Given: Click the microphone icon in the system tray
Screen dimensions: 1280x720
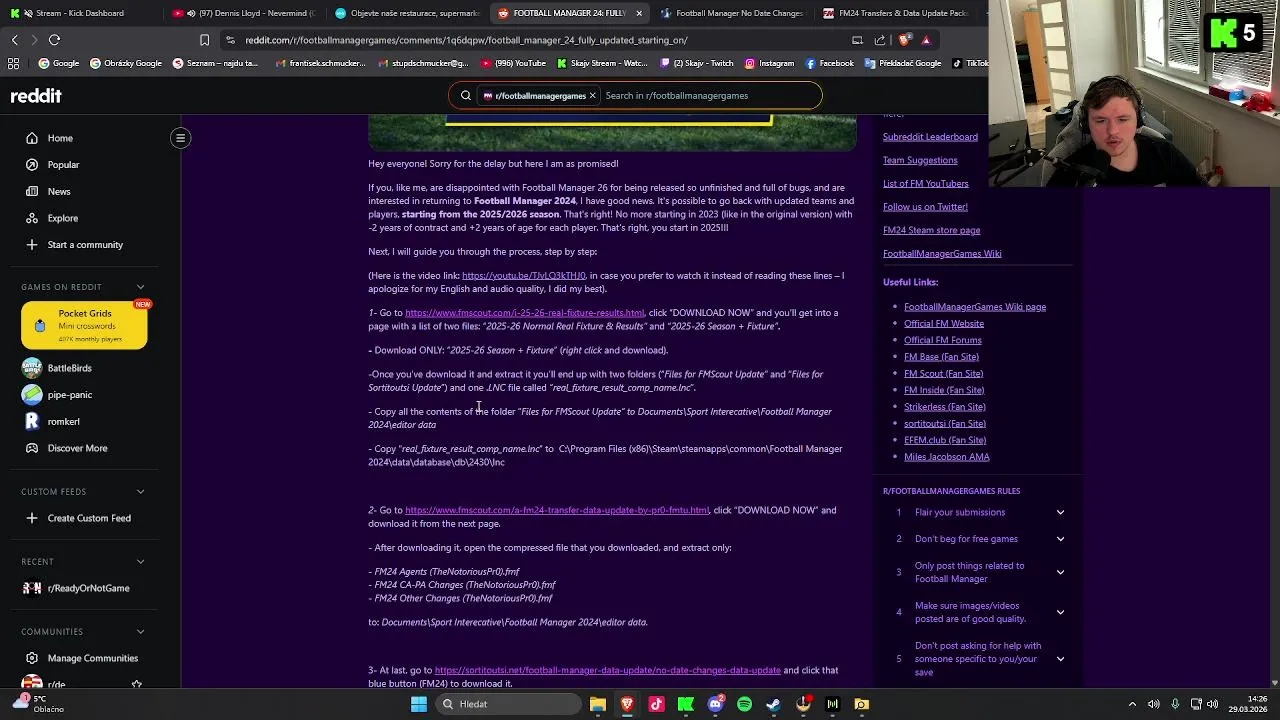Looking at the screenshot, I should (x=1175, y=704).
